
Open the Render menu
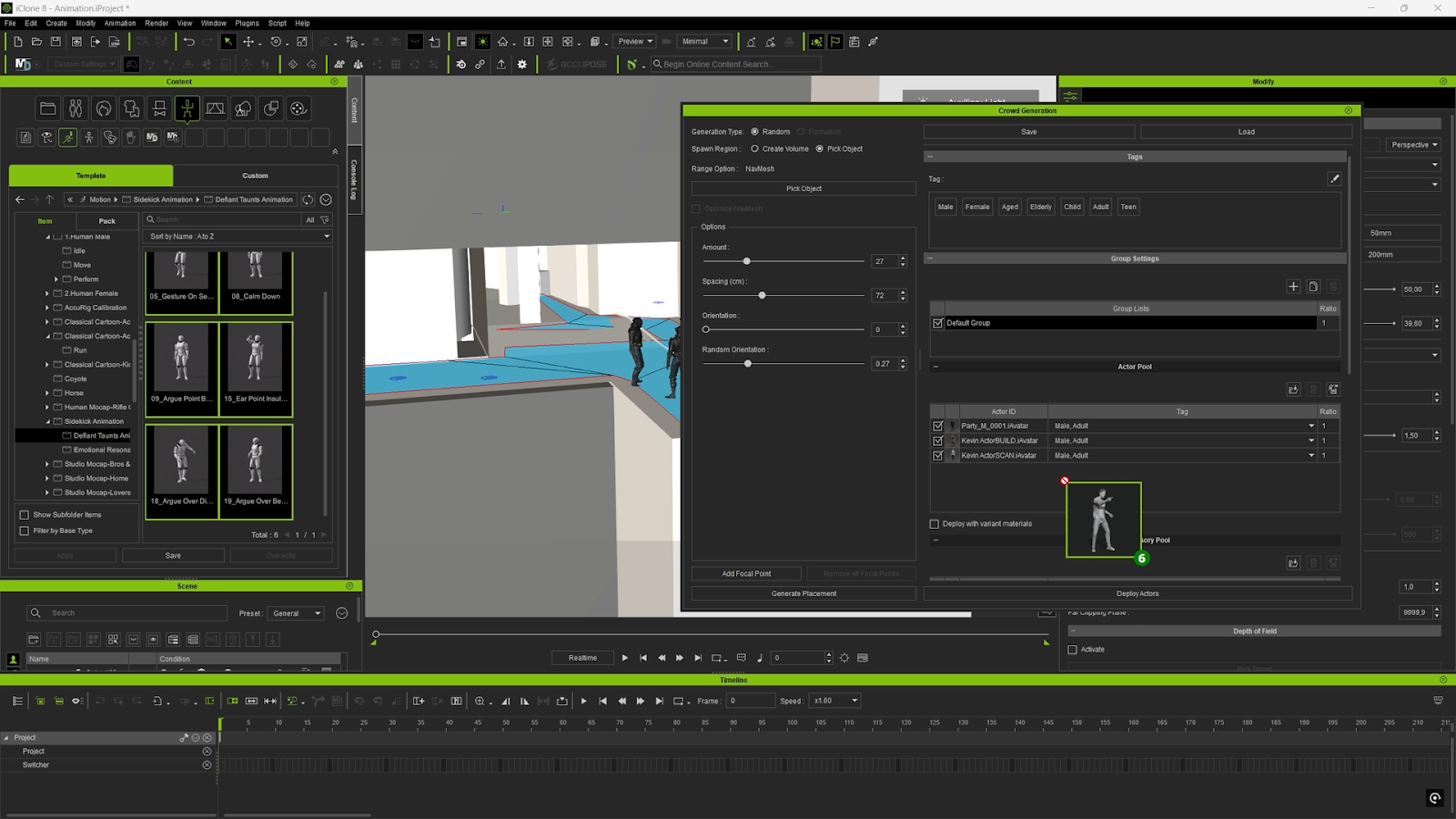[x=157, y=24]
